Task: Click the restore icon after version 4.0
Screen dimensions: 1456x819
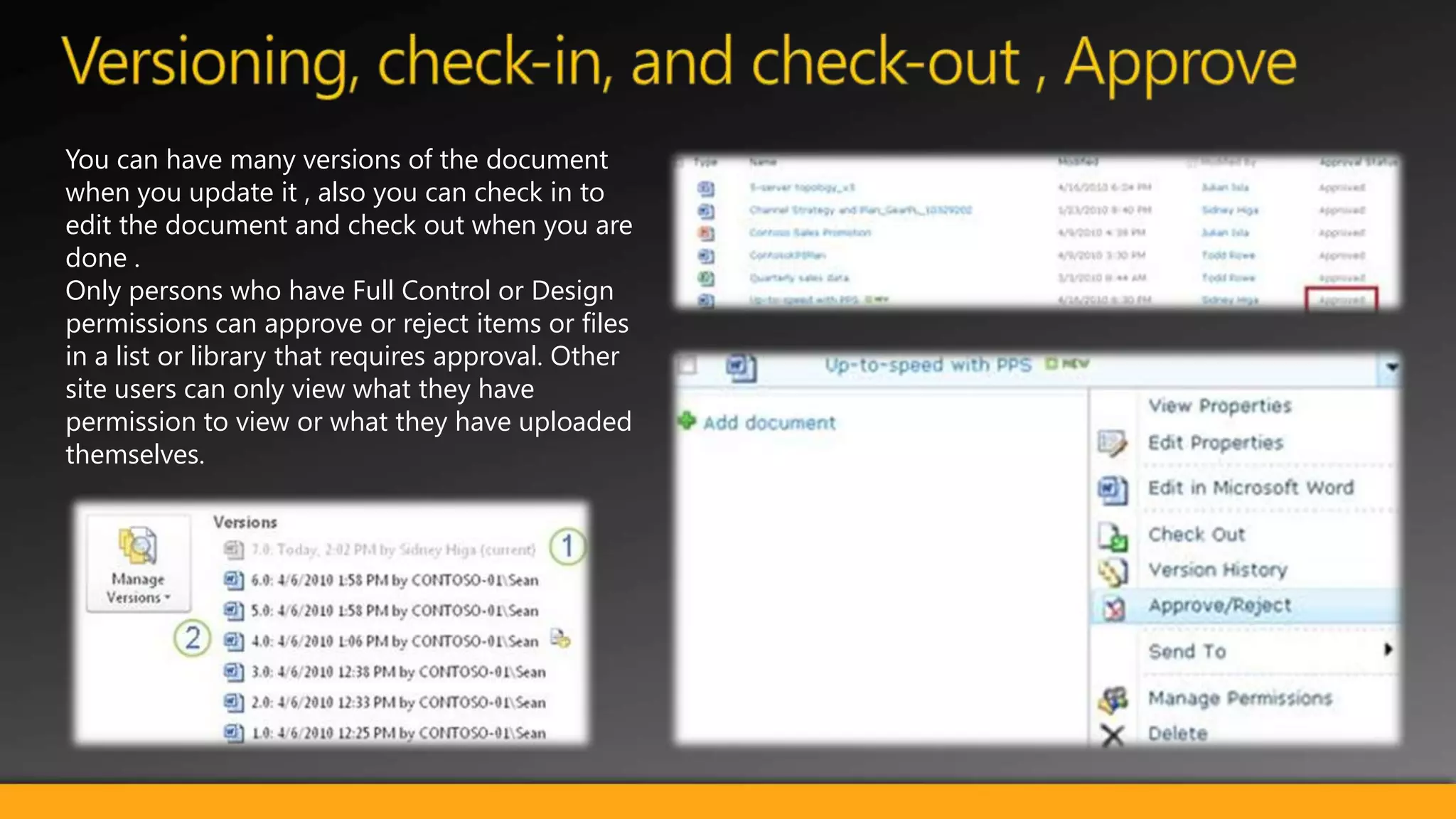Action: 560,638
